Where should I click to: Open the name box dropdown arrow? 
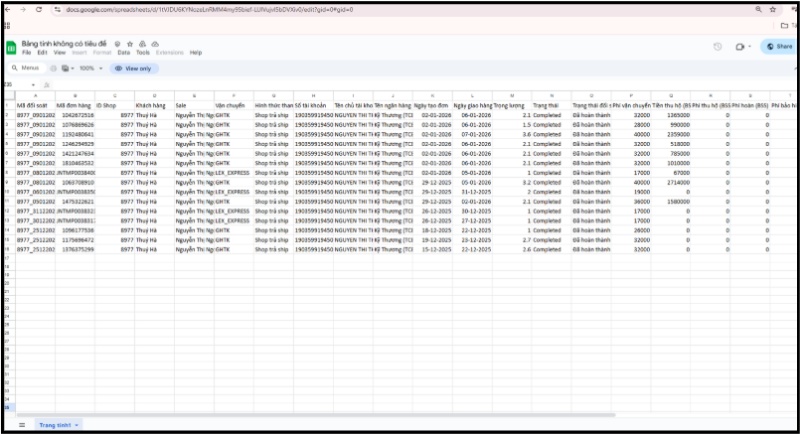(33, 85)
